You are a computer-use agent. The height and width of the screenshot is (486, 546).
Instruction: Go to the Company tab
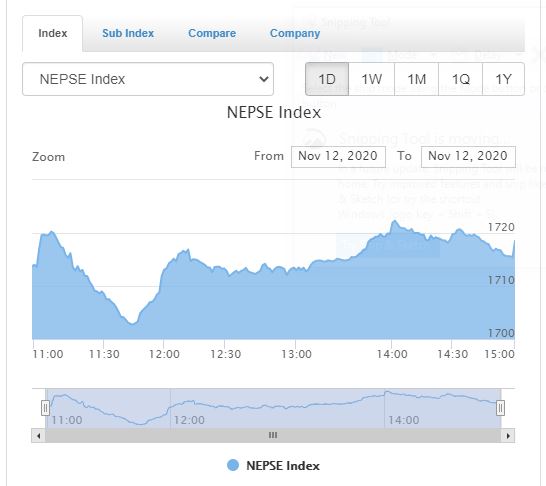295,33
